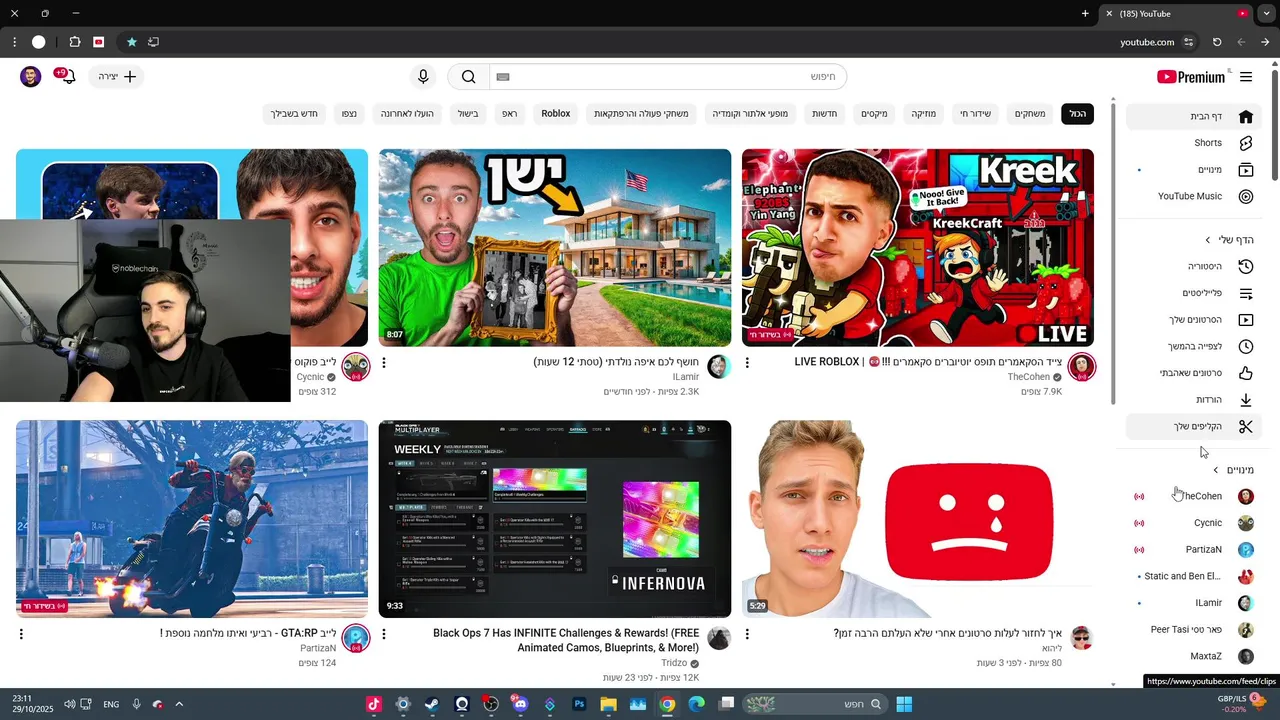
Task: Start voice search with microphone icon
Action: [x=423, y=77]
